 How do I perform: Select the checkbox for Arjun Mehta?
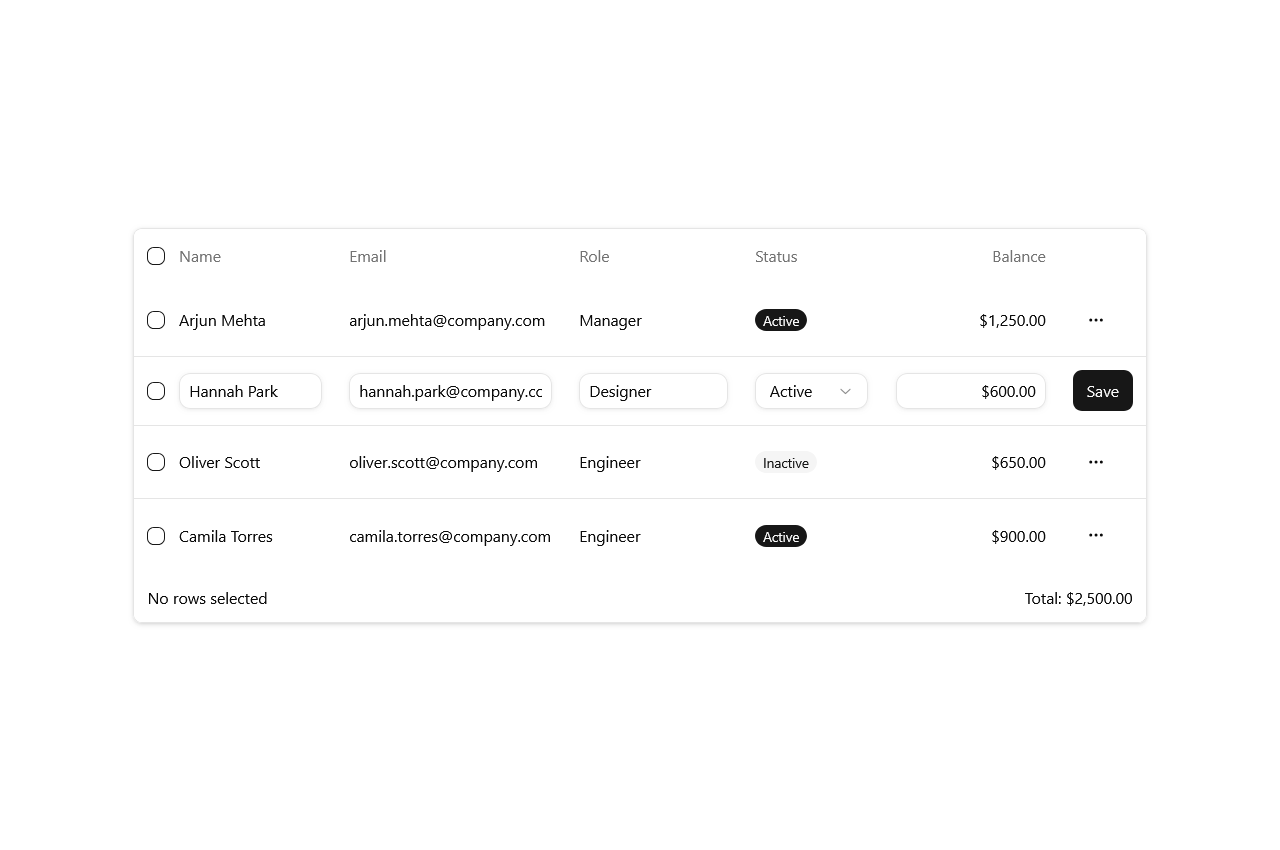coord(156,320)
